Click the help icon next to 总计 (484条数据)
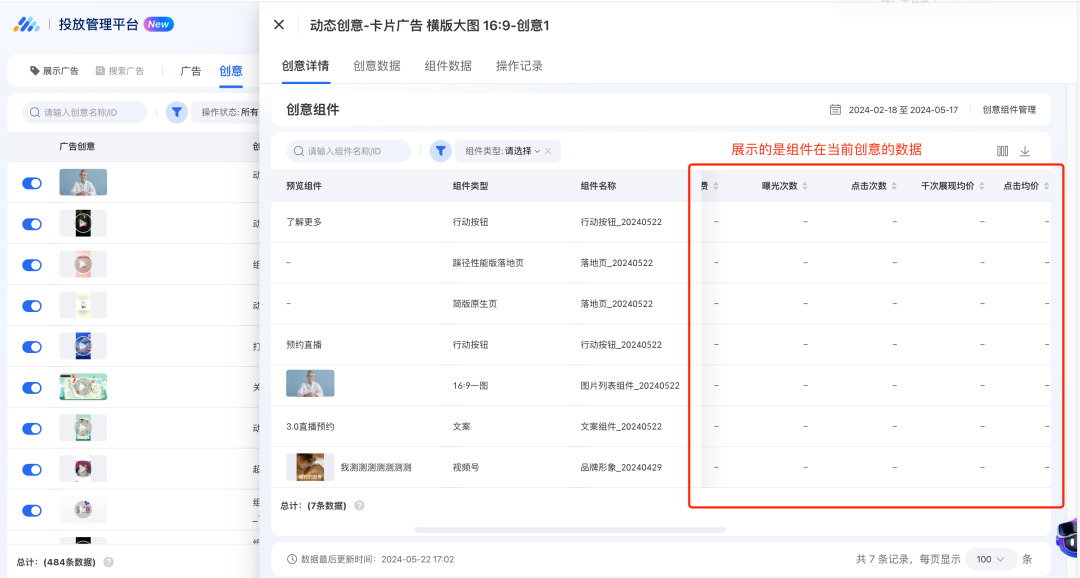Image resolution: width=1080 pixels, height=578 pixels. point(108,562)
